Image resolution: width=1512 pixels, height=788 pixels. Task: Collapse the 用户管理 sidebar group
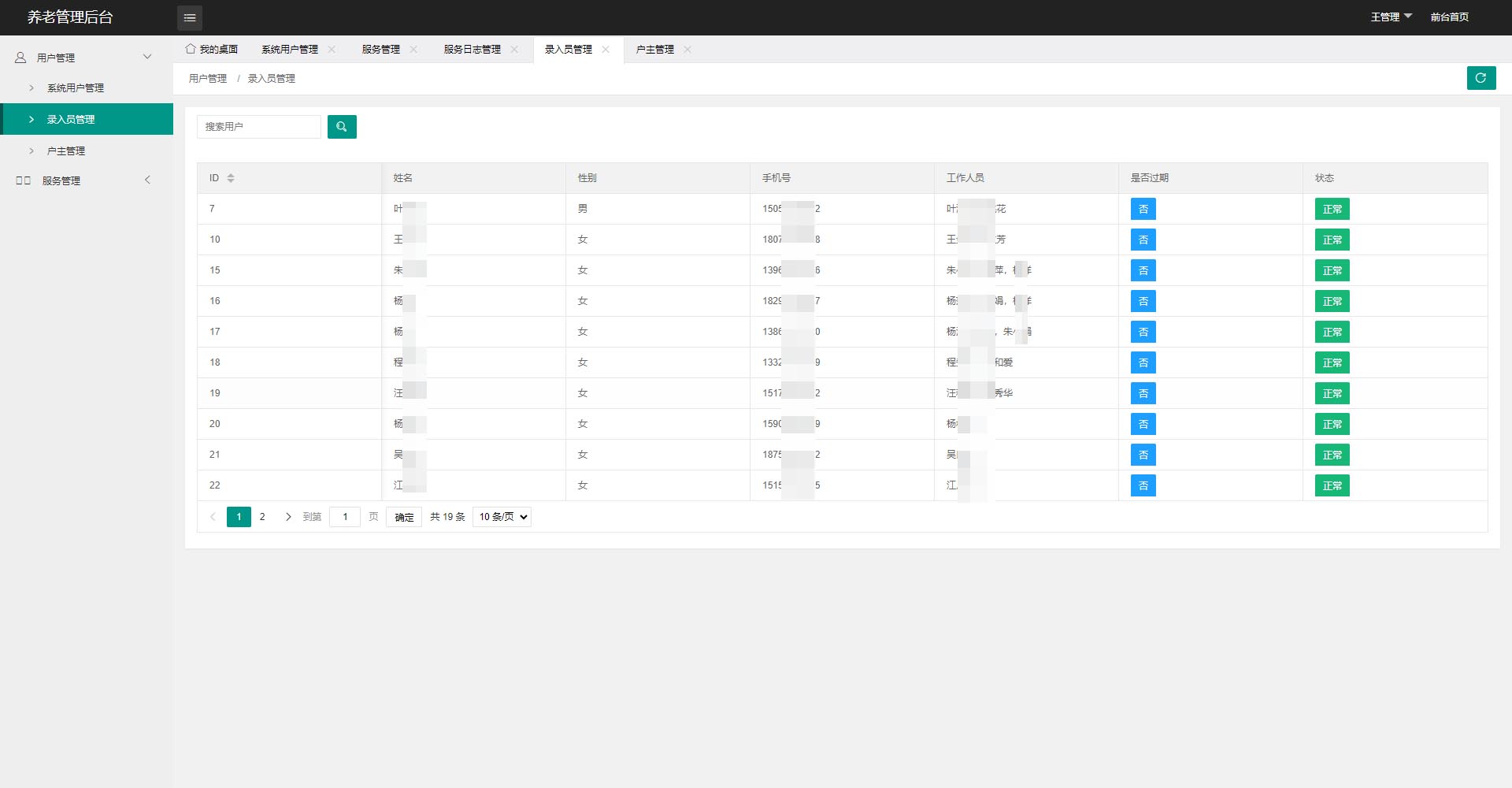pyautogui.click(x=83, y=58)
